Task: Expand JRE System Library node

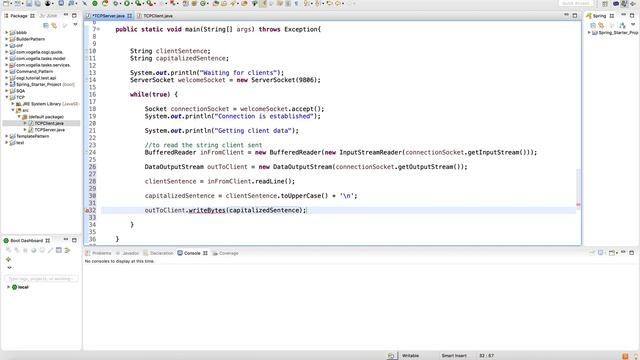Action: coord(13,104)
